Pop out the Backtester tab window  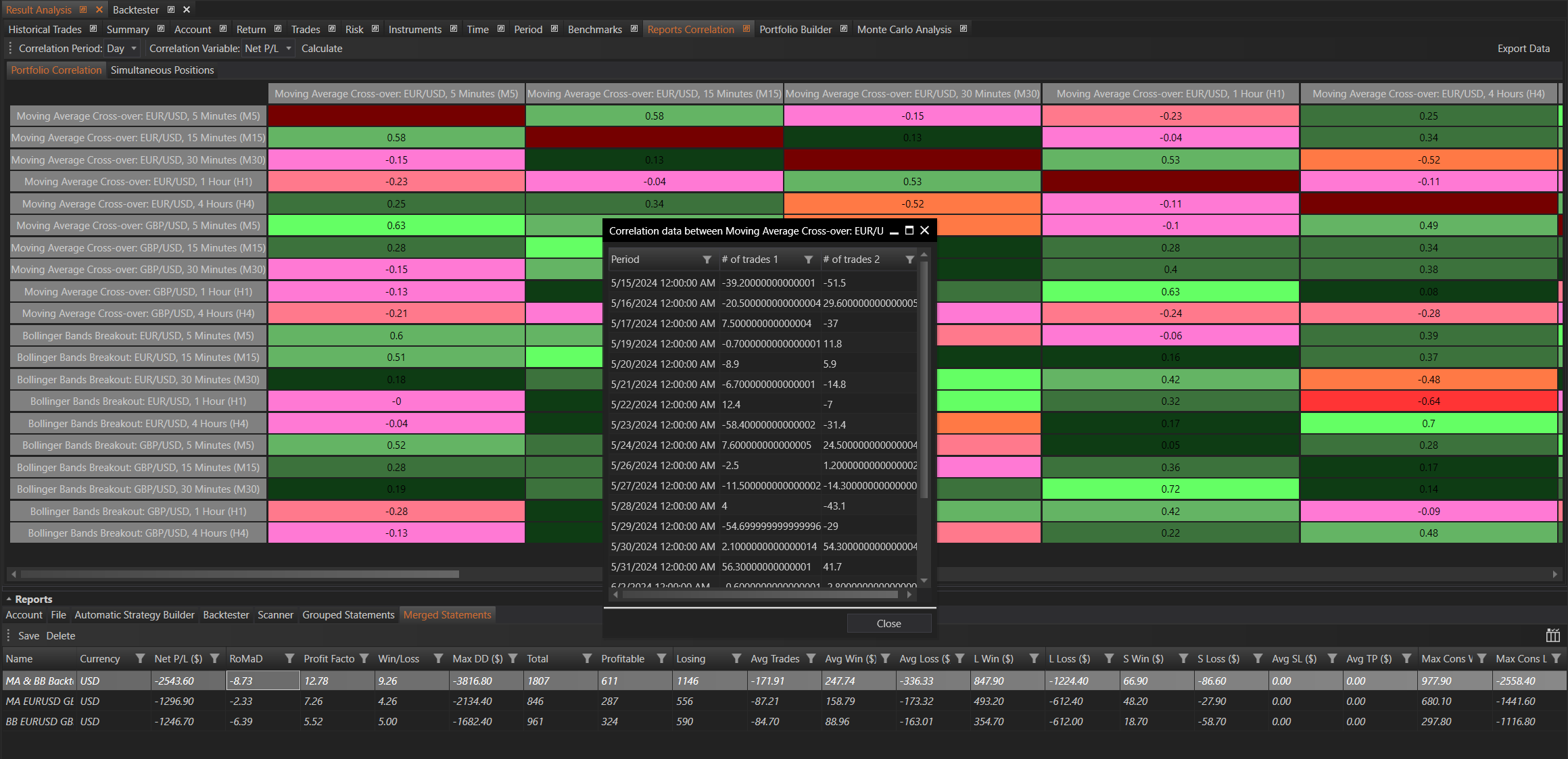pyautogui.click(x=171, y=9)
